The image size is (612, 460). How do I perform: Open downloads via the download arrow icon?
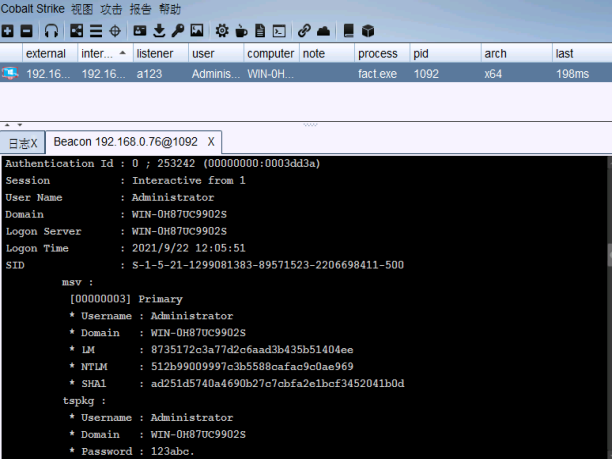click(x=159, y=31)
